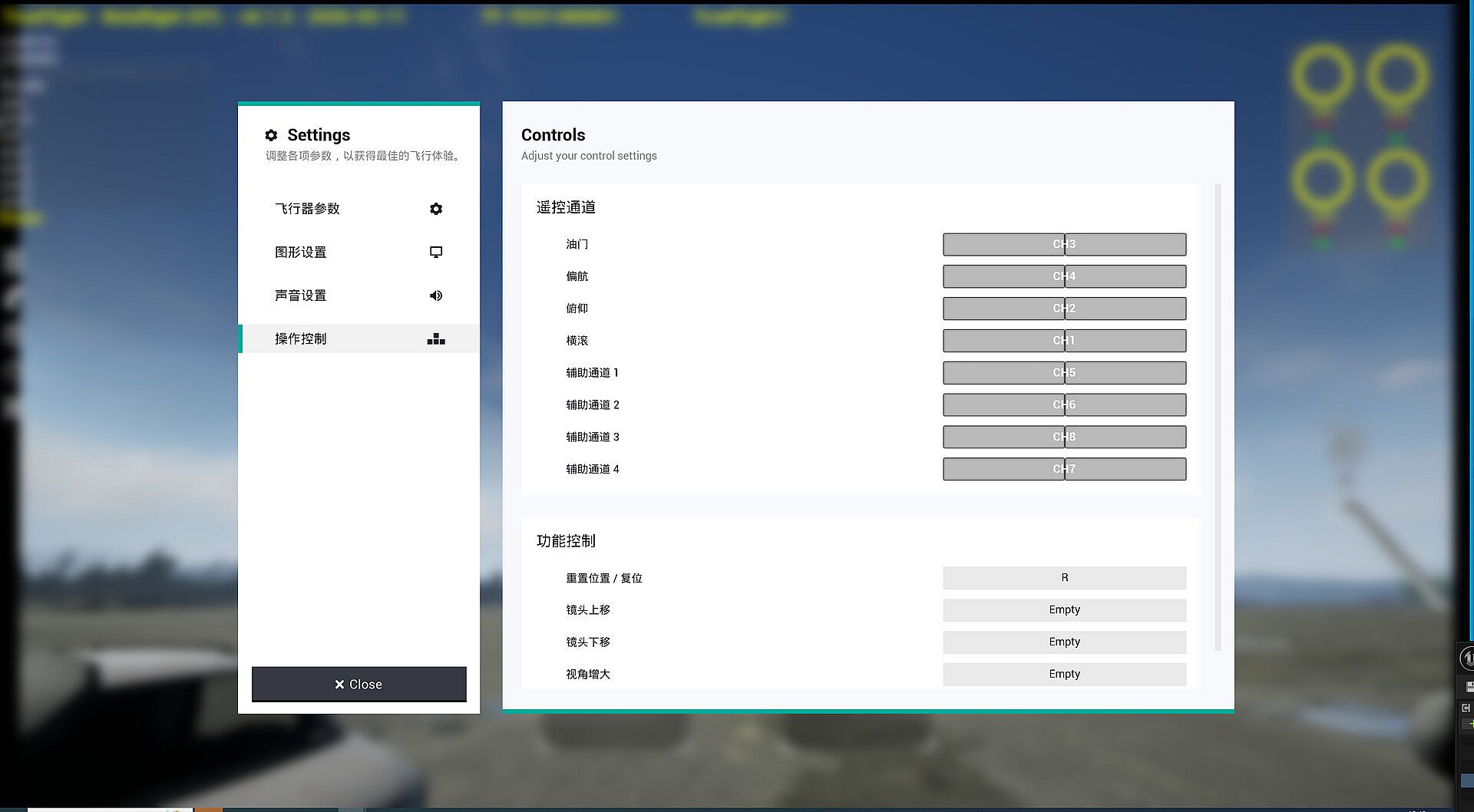Click the 'Adjust your control settings' subtitle
Viewport: 1474px width, 812px height.
coord(589,156)
